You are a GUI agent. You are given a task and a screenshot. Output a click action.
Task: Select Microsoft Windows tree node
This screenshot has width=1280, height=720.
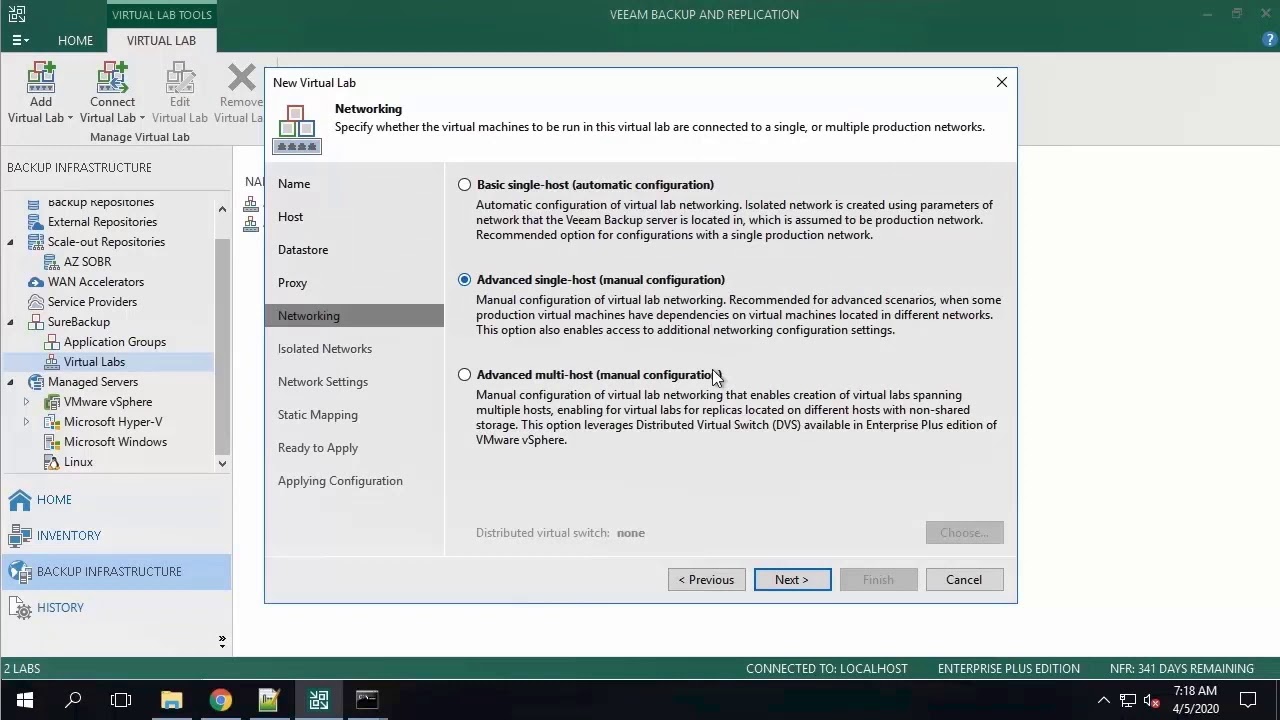click(115, 442)
